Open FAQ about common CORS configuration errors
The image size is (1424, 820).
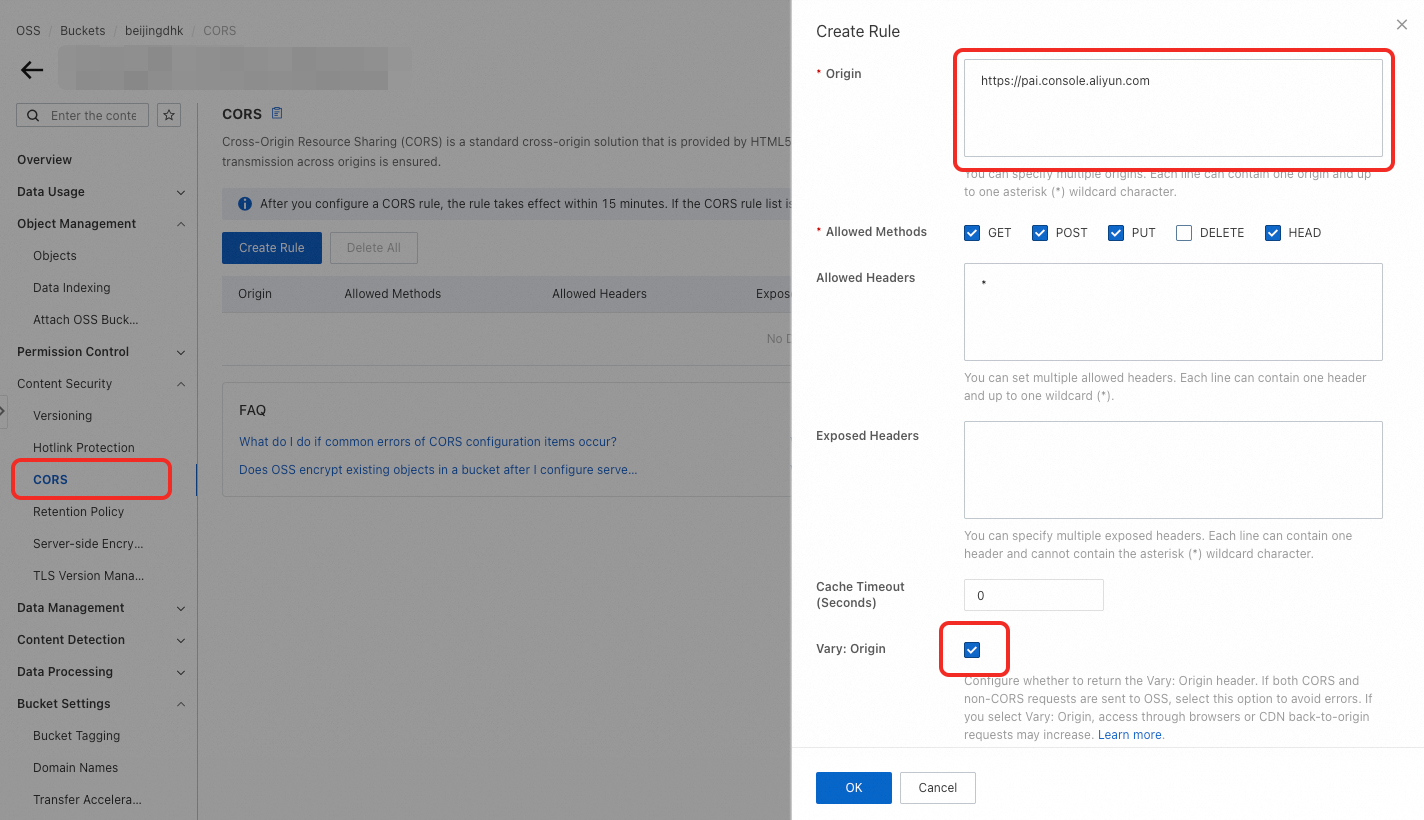coord(428,442)
